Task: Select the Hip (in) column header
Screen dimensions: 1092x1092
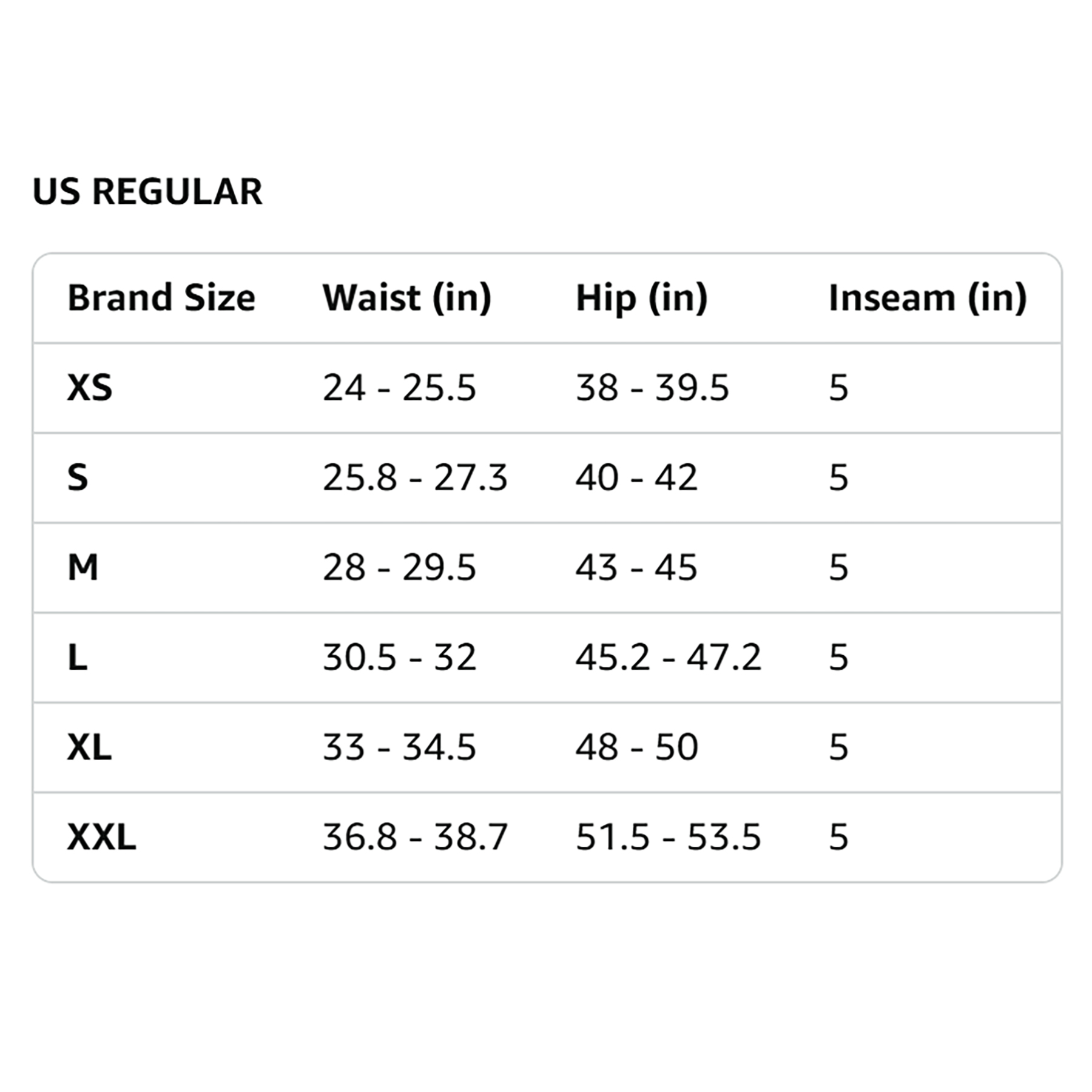Action: 642,298
